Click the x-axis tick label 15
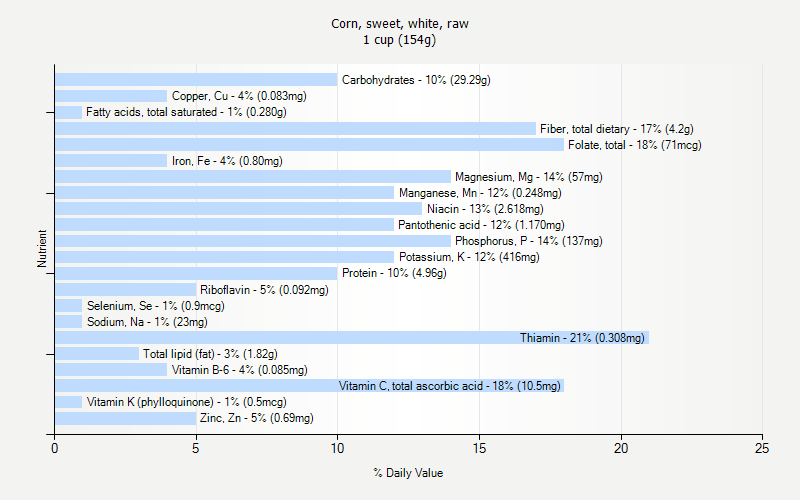 (479, 448)
